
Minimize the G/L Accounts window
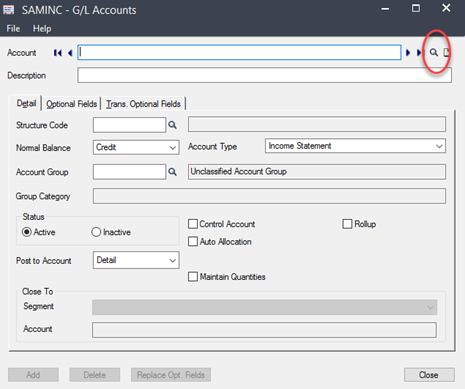(385, 9)
